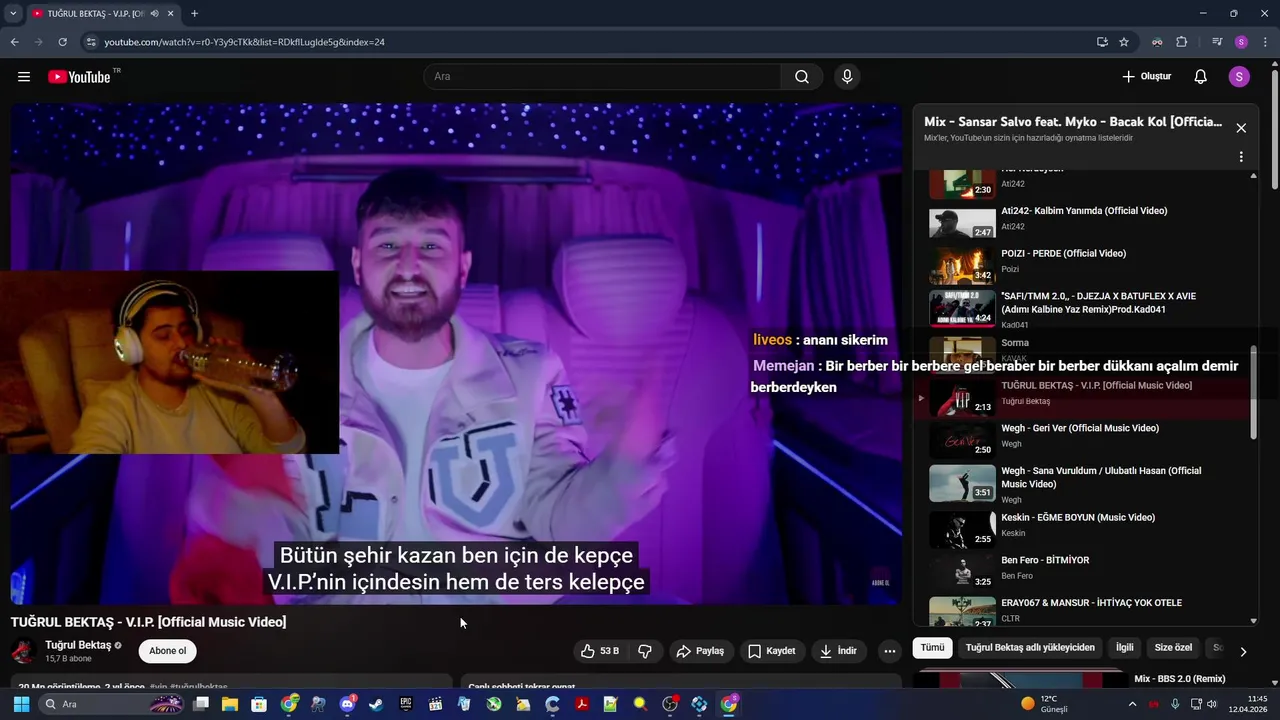Open the Epic Games launcher on the taskbar
This screenshot has width=1280, height=720.
click(406, 704)
